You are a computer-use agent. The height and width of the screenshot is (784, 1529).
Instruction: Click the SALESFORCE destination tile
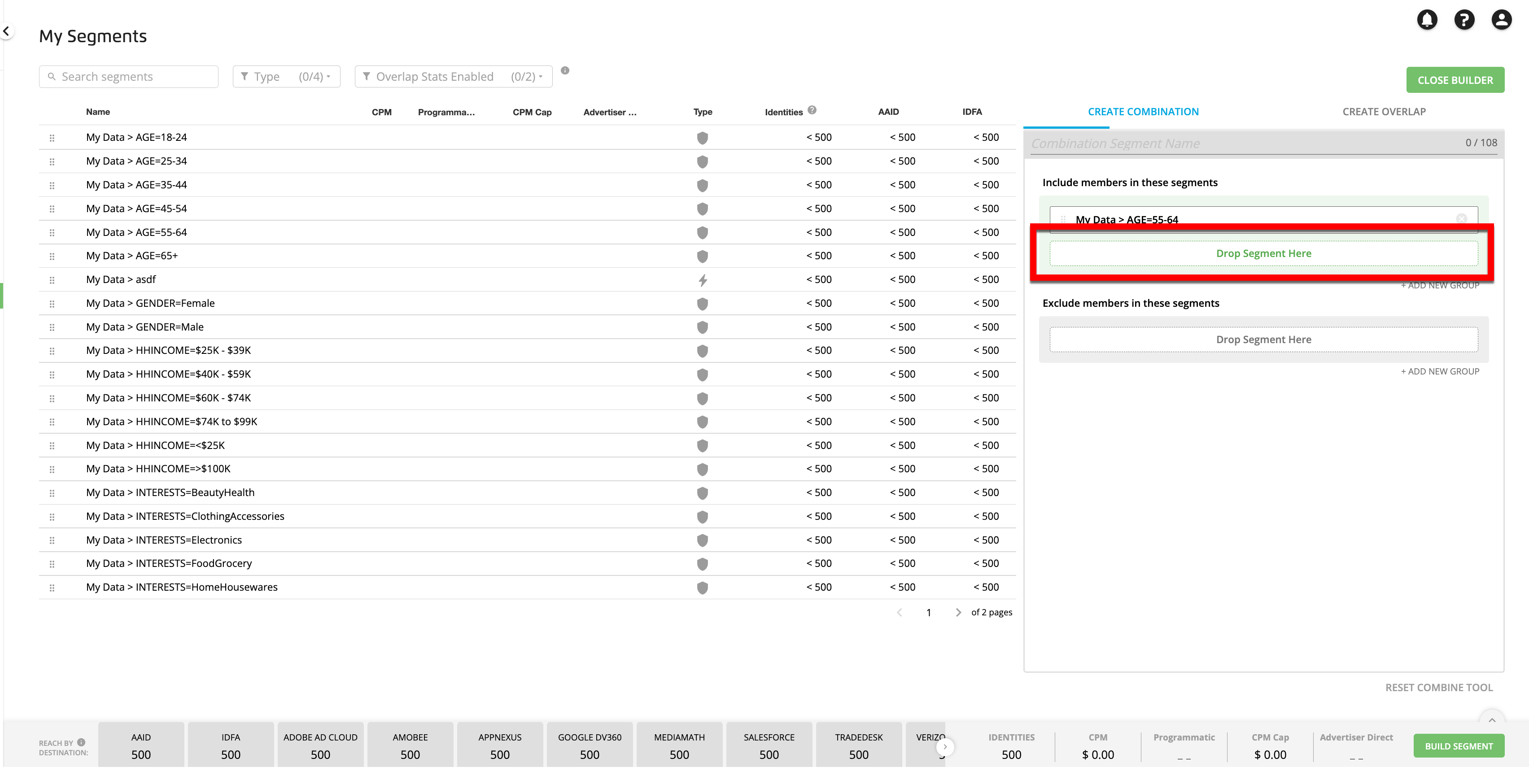point(769,745)
